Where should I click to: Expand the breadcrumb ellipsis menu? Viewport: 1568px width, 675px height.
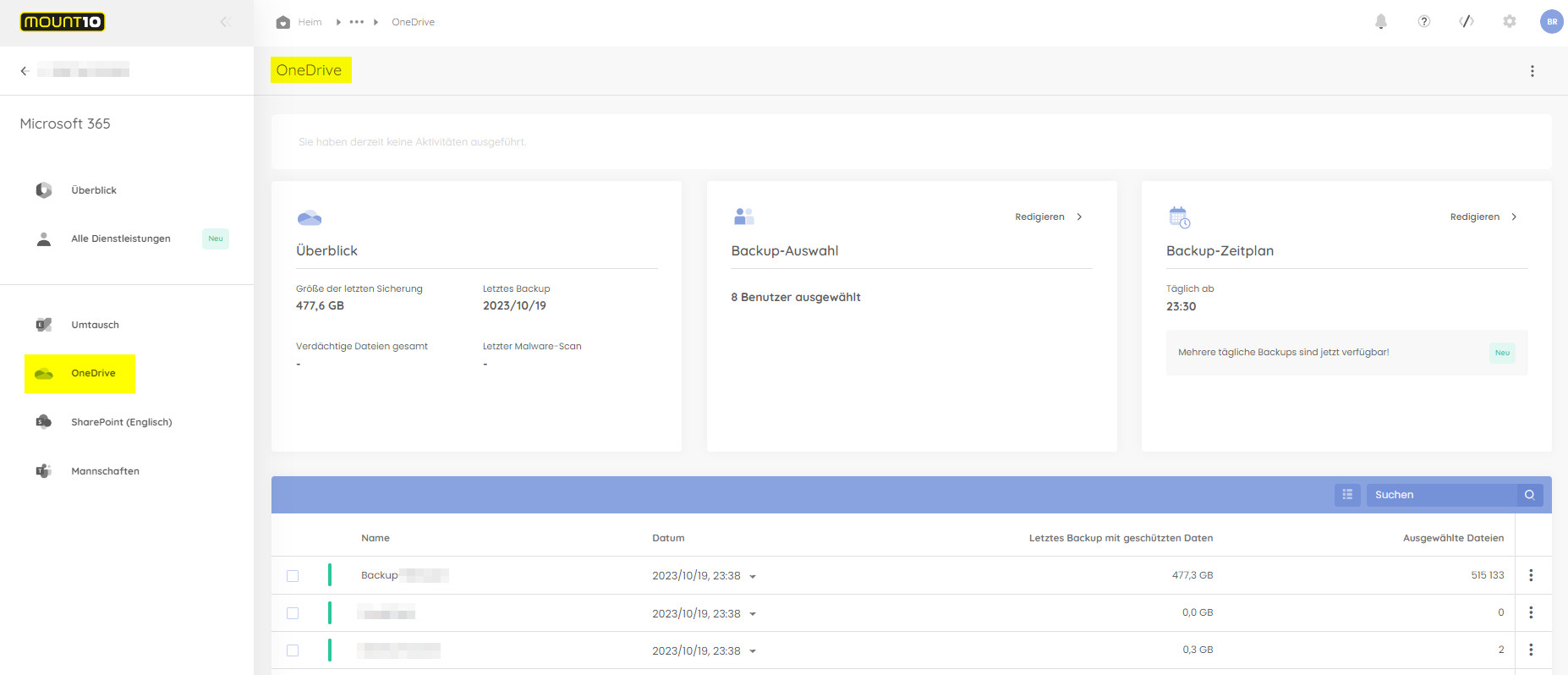(x=357, y=22)
